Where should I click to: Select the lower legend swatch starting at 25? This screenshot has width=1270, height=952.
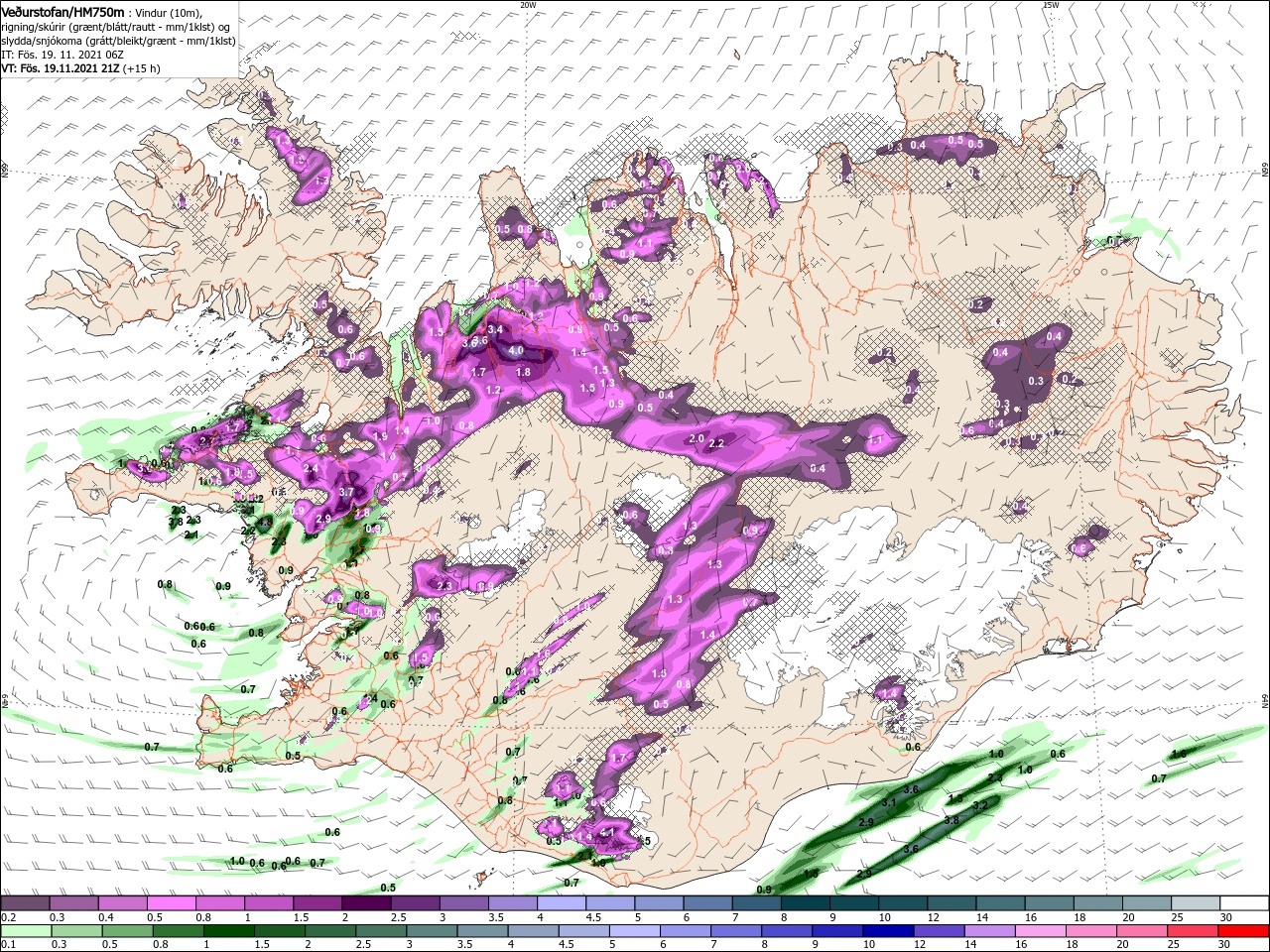(x=1193, y=931)
